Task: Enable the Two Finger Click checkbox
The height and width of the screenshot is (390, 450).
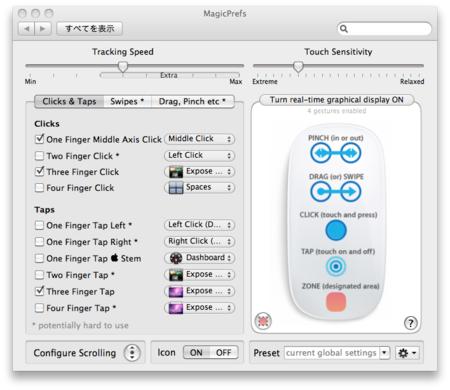Action: pyautogui.click(x=39, y=156)
